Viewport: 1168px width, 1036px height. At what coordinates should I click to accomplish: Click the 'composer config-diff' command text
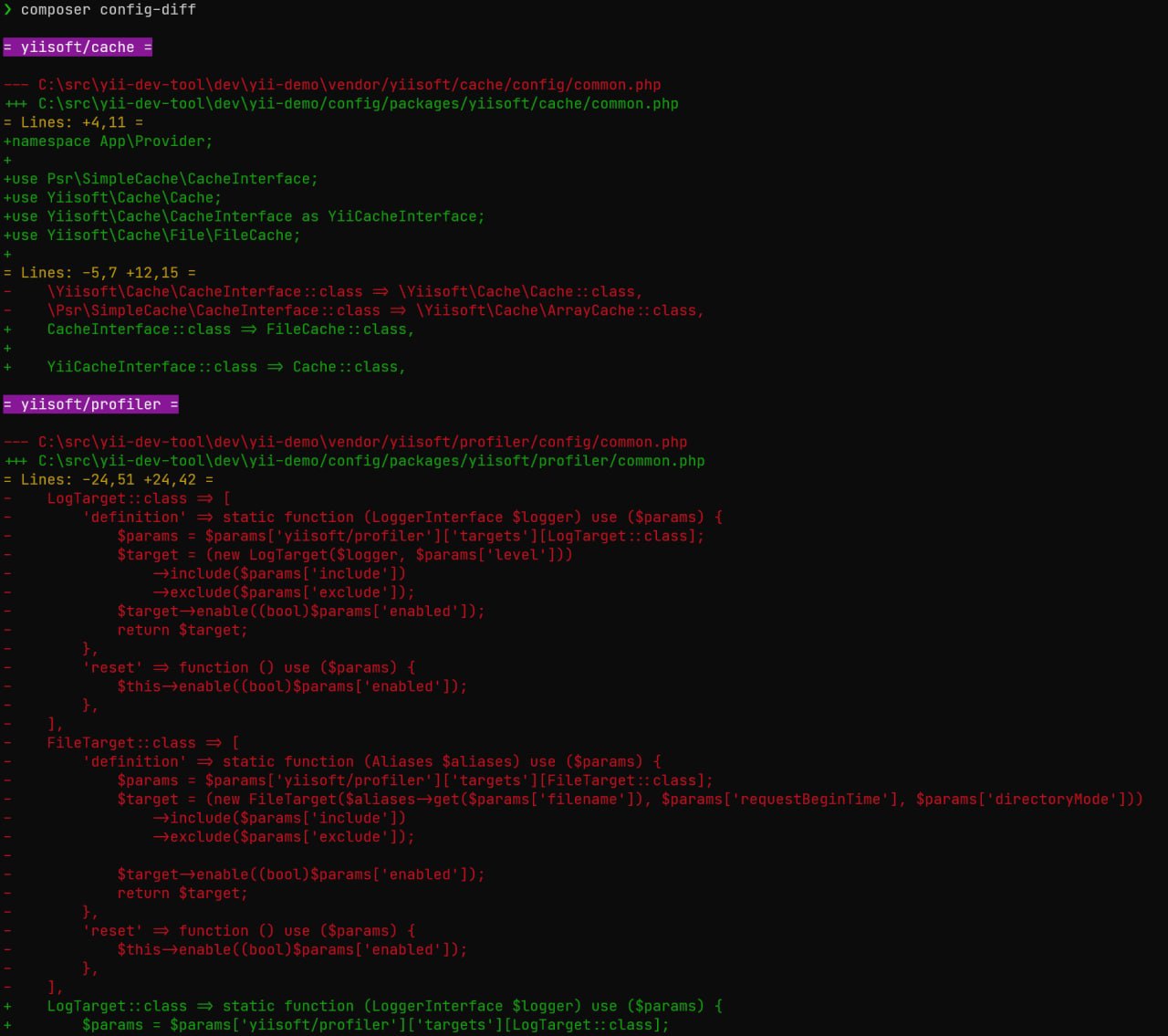108,9
